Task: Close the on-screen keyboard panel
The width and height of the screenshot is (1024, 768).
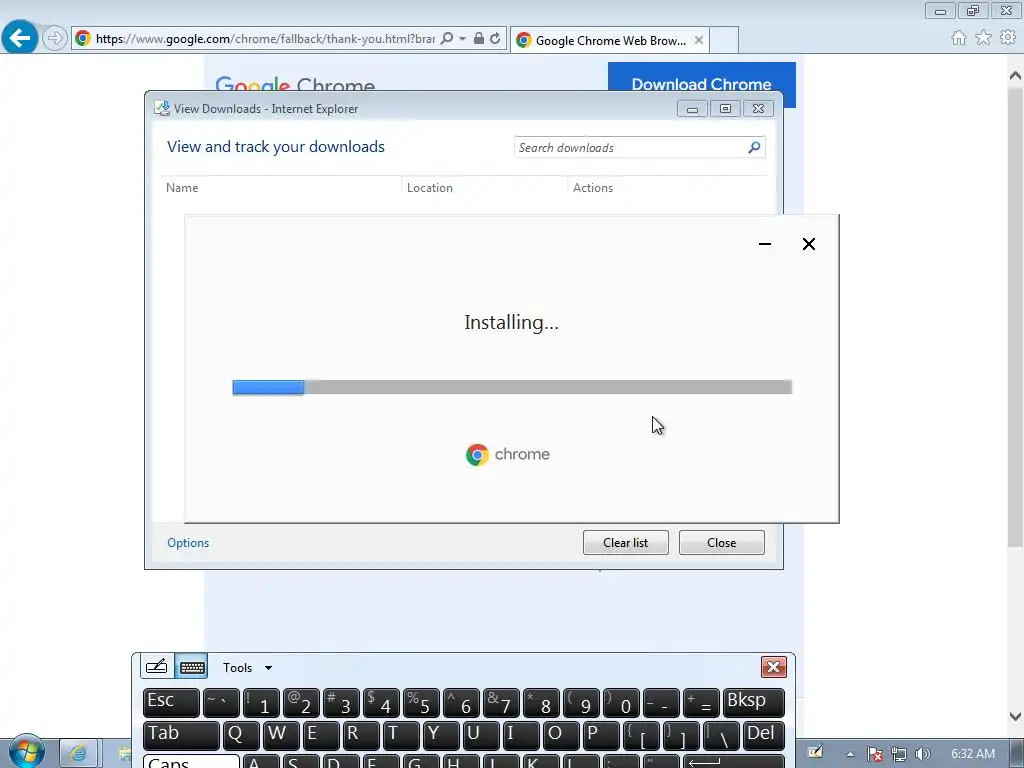Action: click(x=774, y=667)
